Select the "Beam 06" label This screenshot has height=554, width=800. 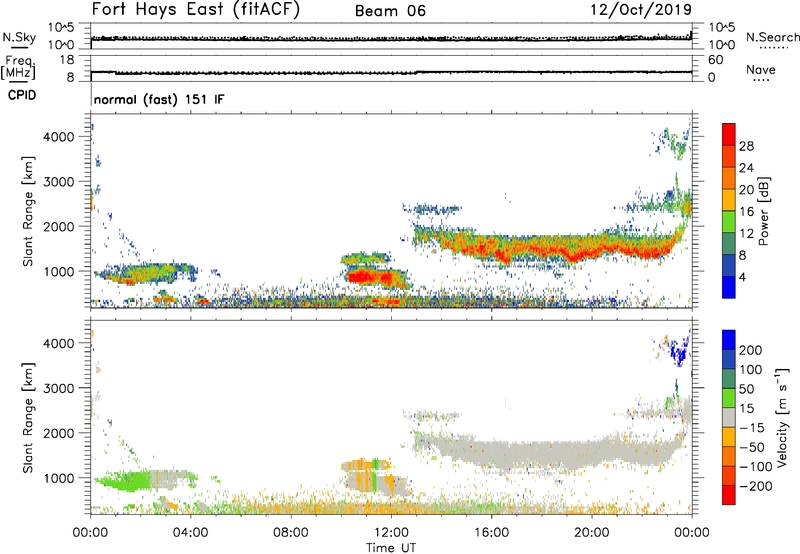[390, 11]
